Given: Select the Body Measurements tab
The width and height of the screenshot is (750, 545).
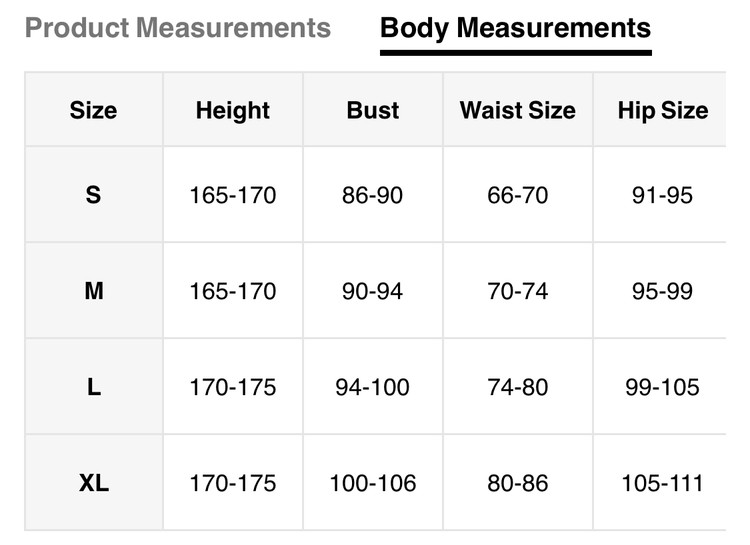Looking at the screenshot, I should [x=515, y=28].
